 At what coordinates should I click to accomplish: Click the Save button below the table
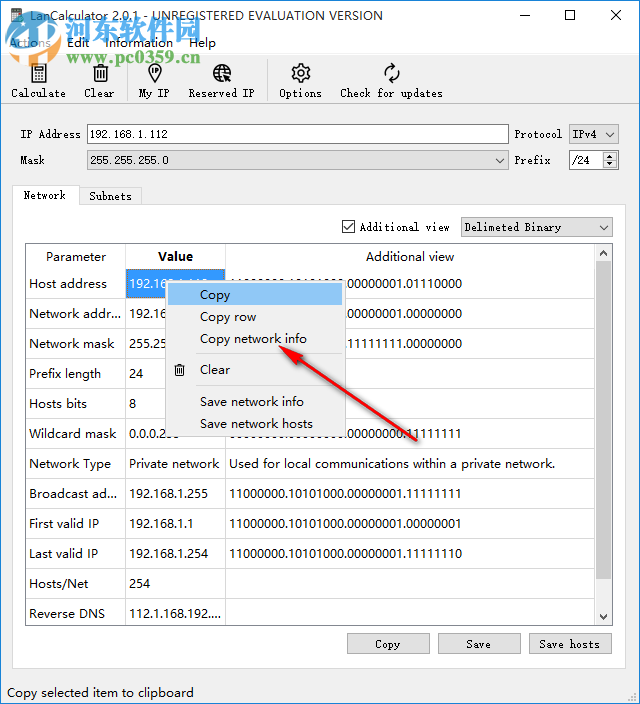click(479, 644)
